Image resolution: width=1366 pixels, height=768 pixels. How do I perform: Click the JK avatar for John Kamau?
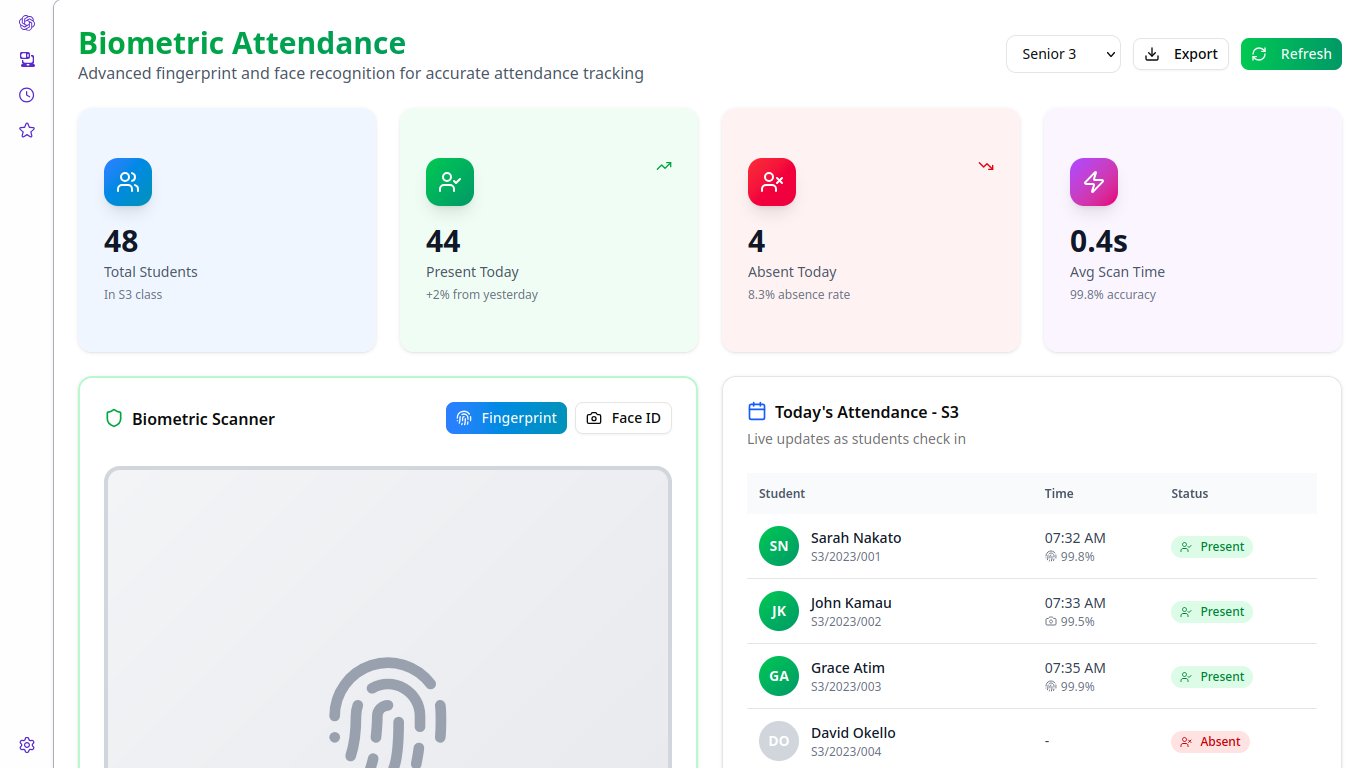779,611
